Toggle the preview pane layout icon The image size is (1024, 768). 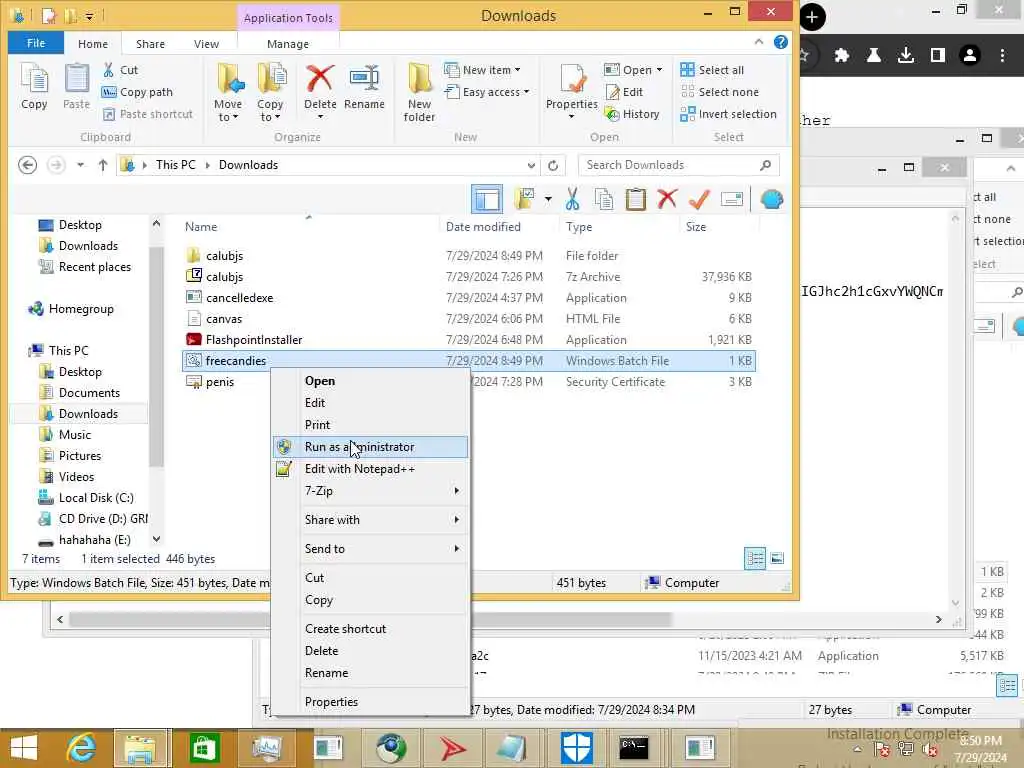[487, 199]
